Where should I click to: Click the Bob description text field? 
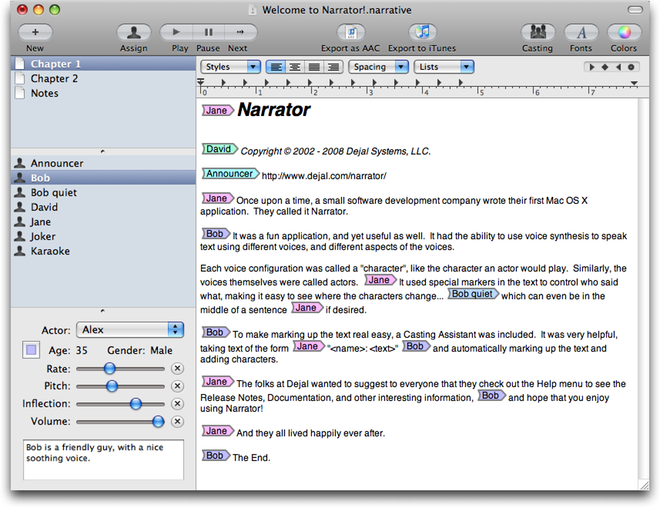pyautogui.click(x=104, y=460)
